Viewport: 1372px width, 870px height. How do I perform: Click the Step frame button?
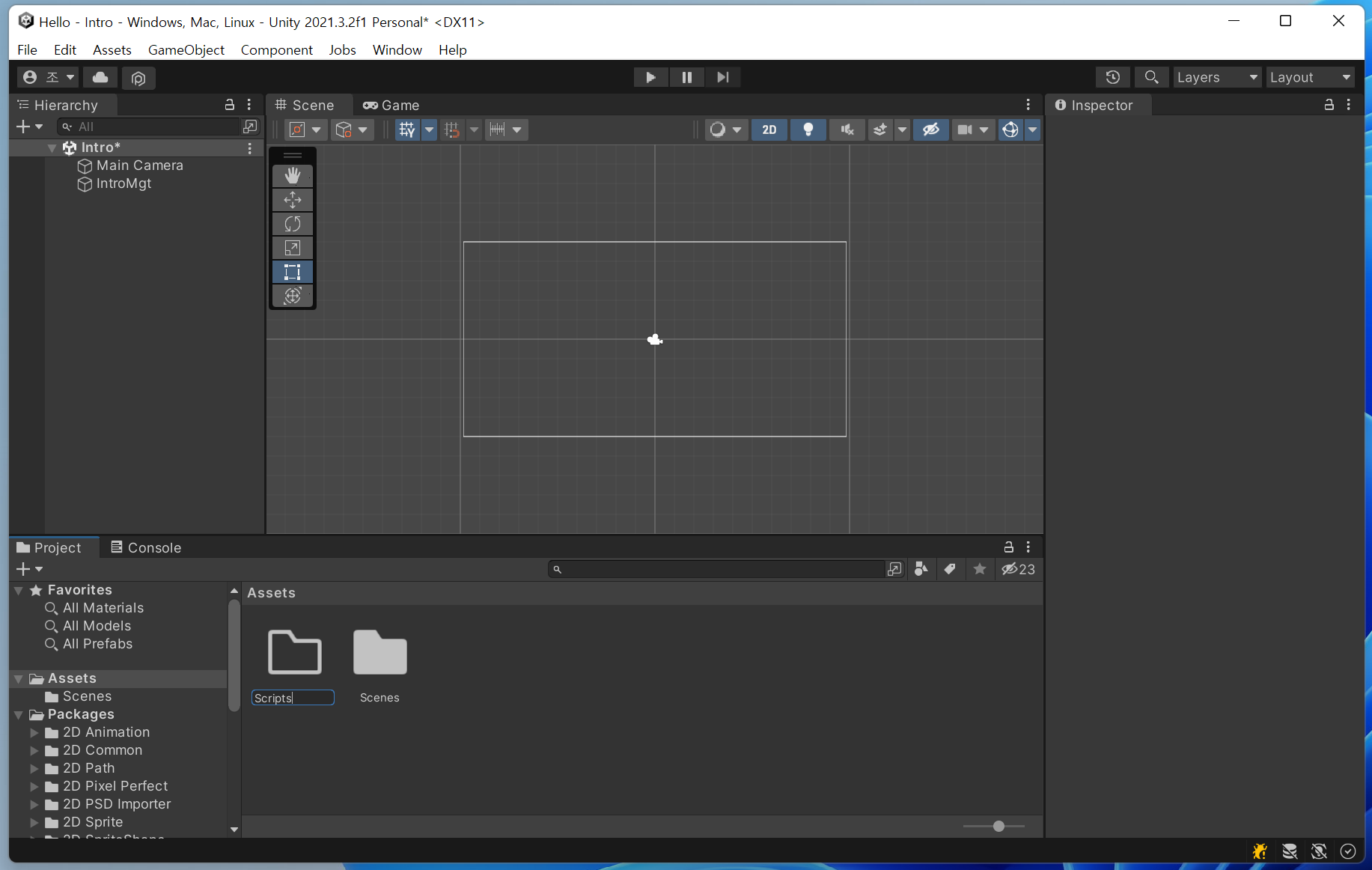coord(723,77)
